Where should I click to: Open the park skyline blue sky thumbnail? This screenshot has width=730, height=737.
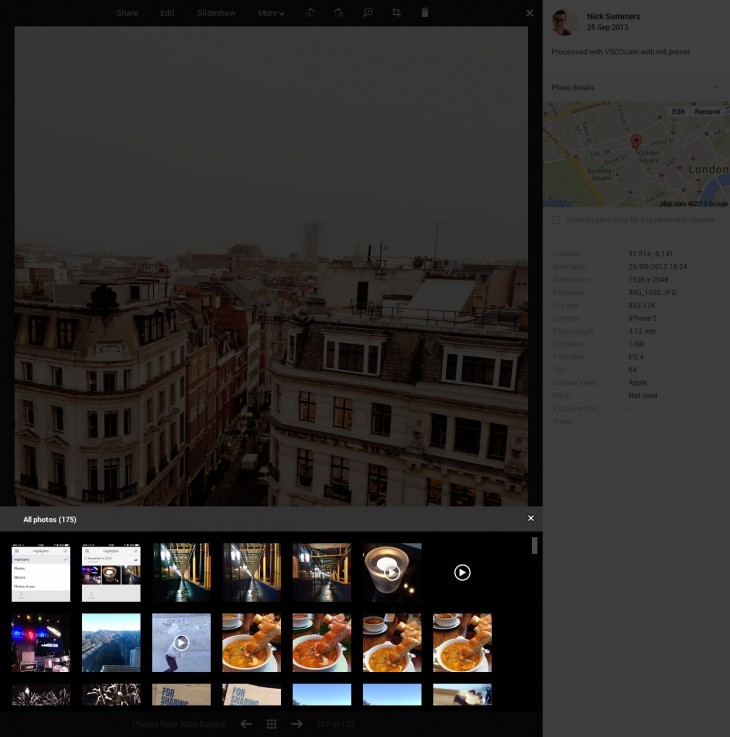pyautogui.click(x=111, y=643)
